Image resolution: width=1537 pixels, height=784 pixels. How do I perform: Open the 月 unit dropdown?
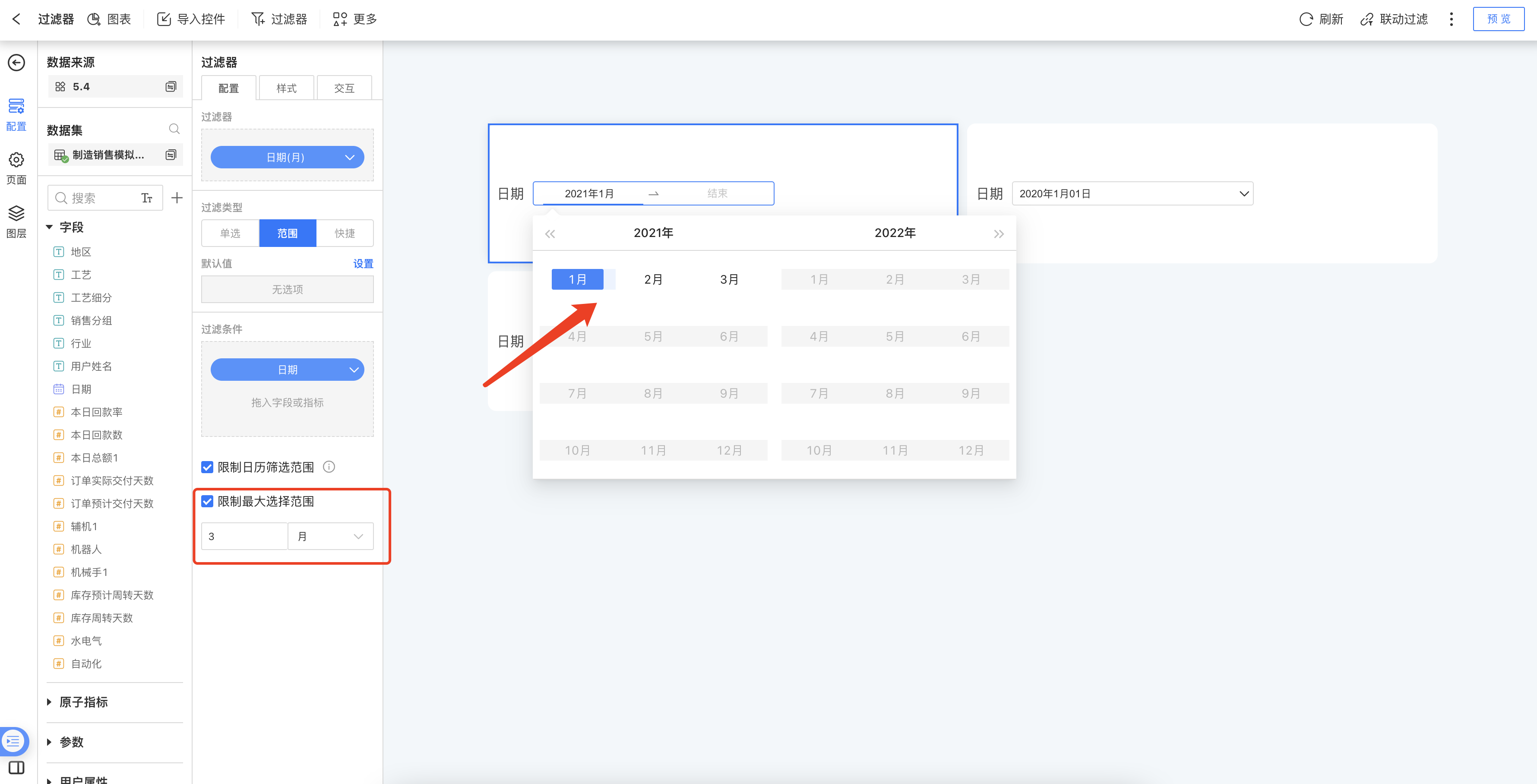coord(331,536)
